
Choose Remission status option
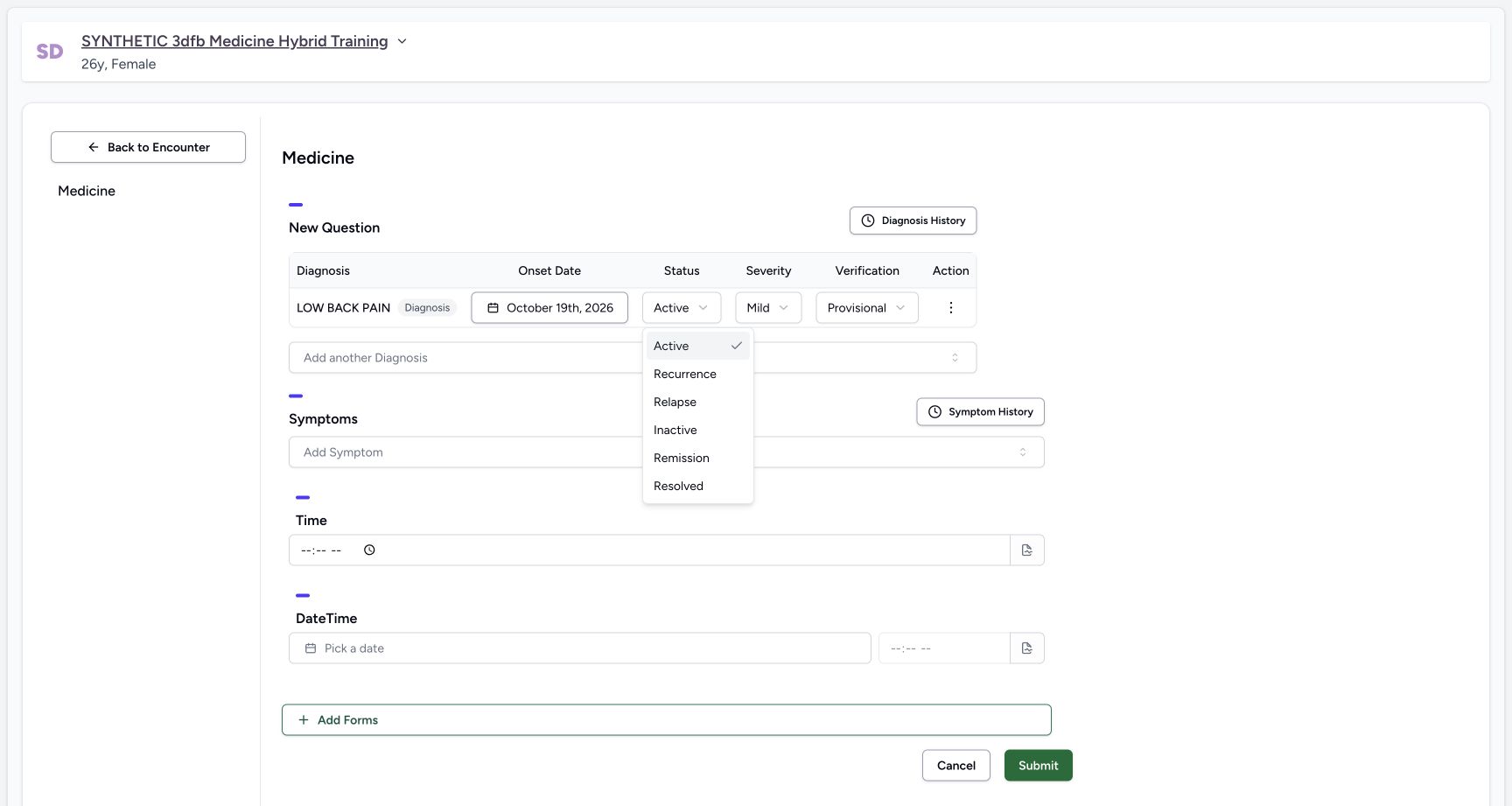pos(697,458)
